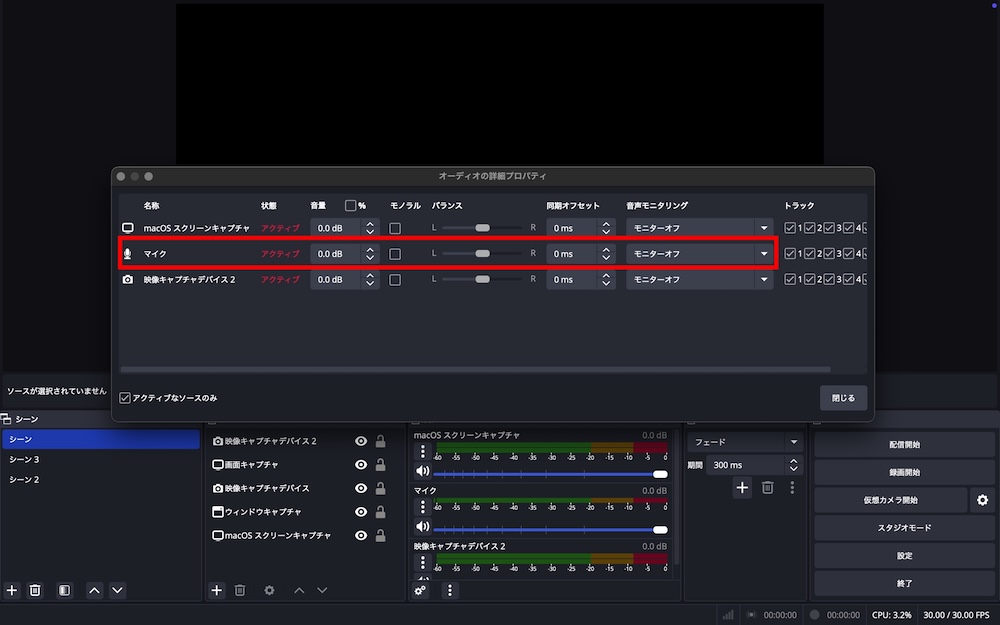Lock the ウィンドウキャプチャ source

click(x=380, y=511)
